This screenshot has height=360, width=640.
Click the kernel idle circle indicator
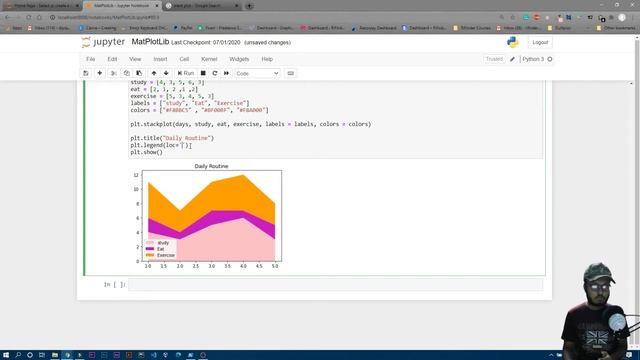550,59
